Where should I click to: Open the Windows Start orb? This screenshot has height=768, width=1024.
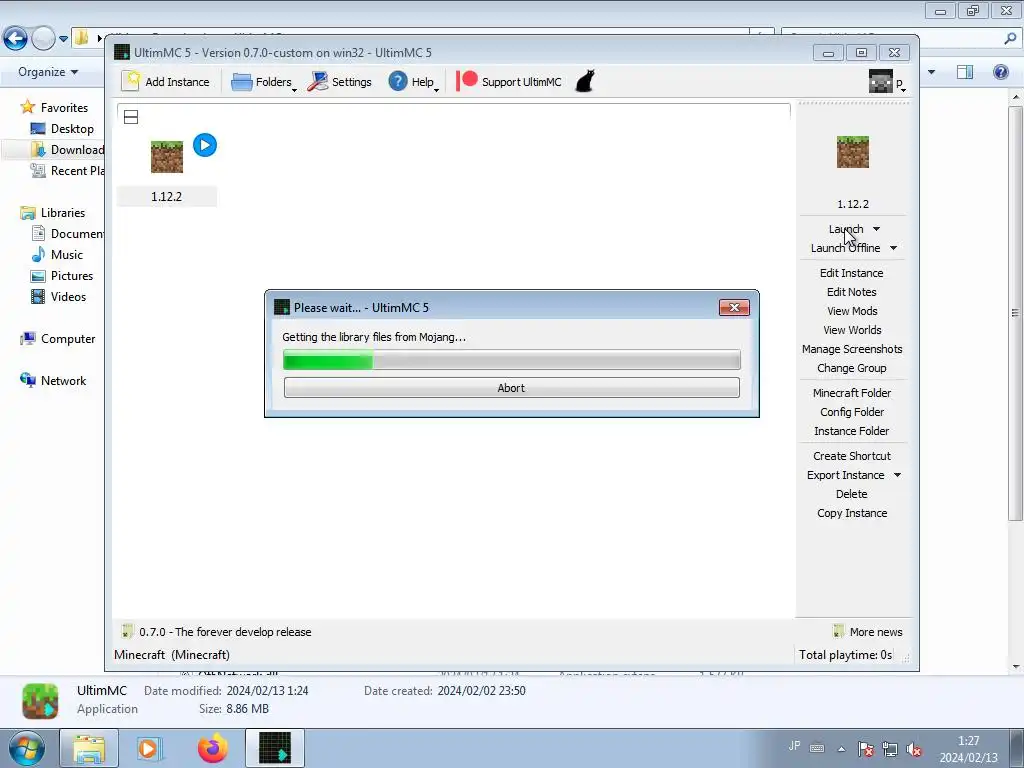coord(27,748)
